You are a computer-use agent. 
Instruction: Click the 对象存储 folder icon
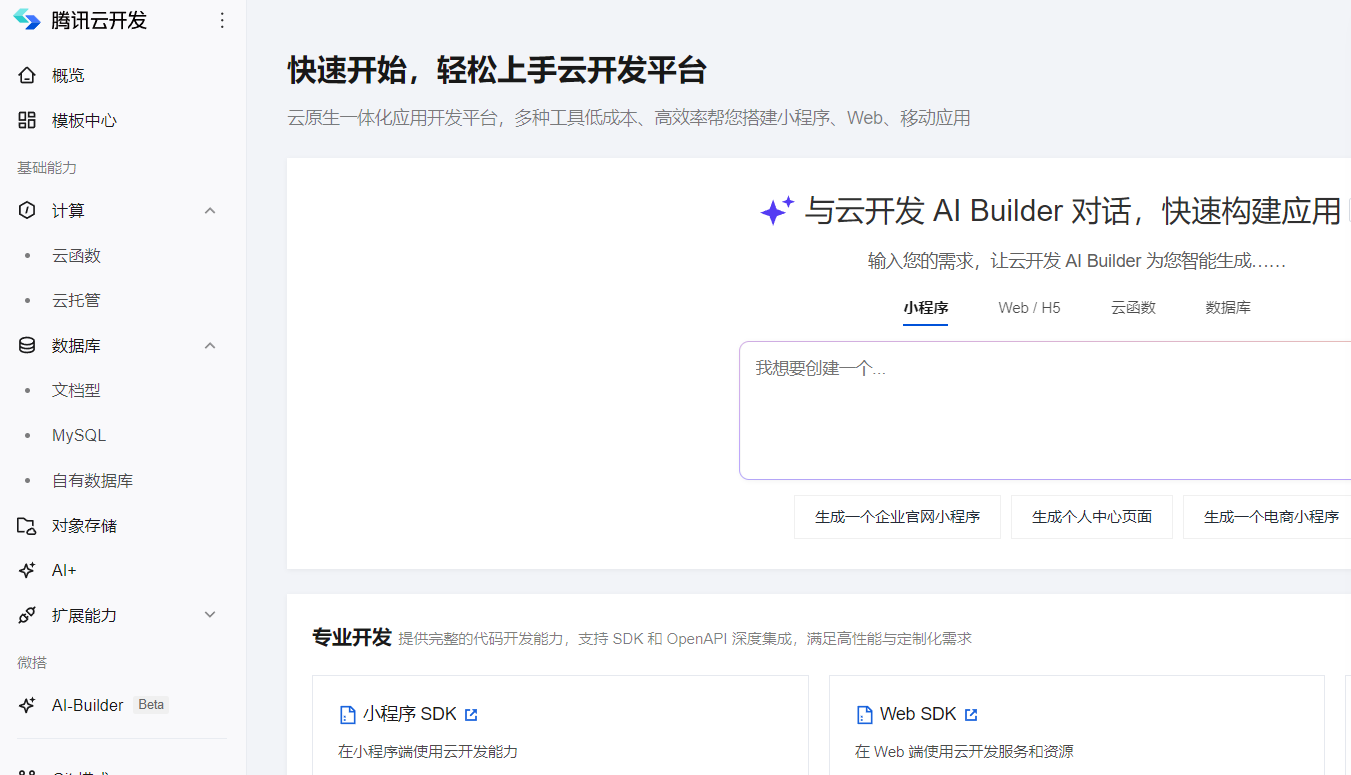tap(27, 525)
